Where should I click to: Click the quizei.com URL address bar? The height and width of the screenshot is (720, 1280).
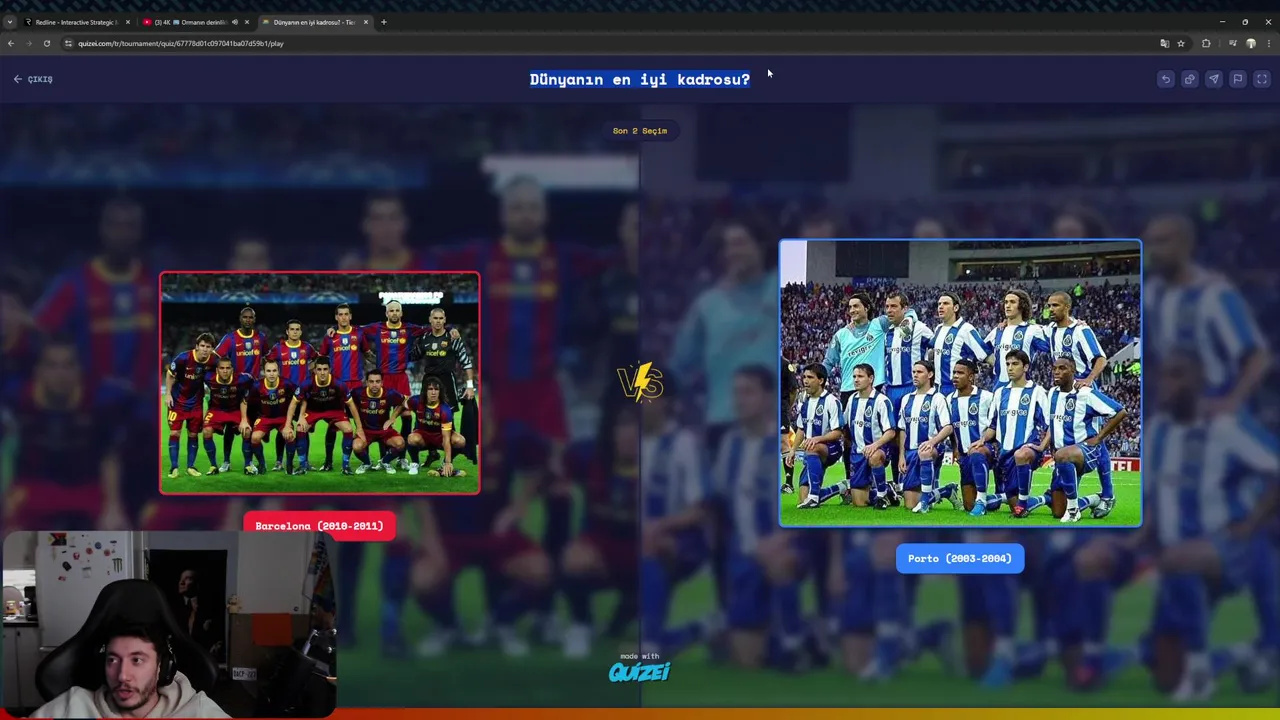point(610,43)
